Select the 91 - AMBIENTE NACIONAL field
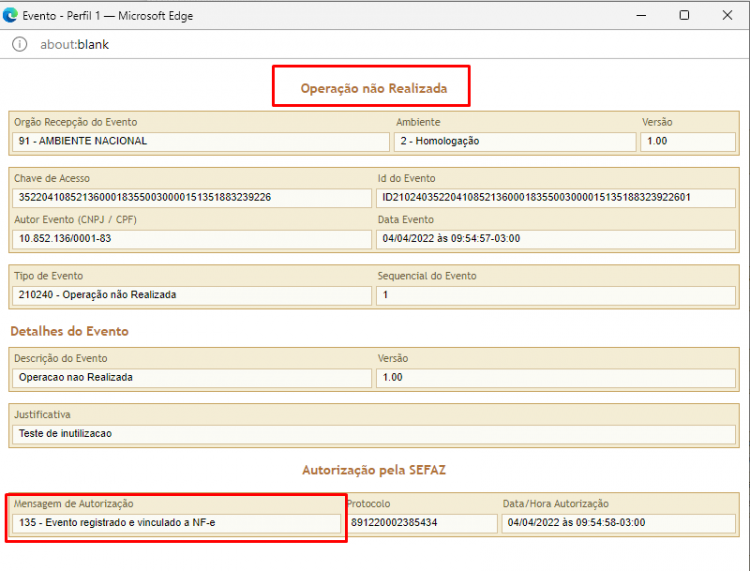The image size is (750, 571). [x=201, y=142]
